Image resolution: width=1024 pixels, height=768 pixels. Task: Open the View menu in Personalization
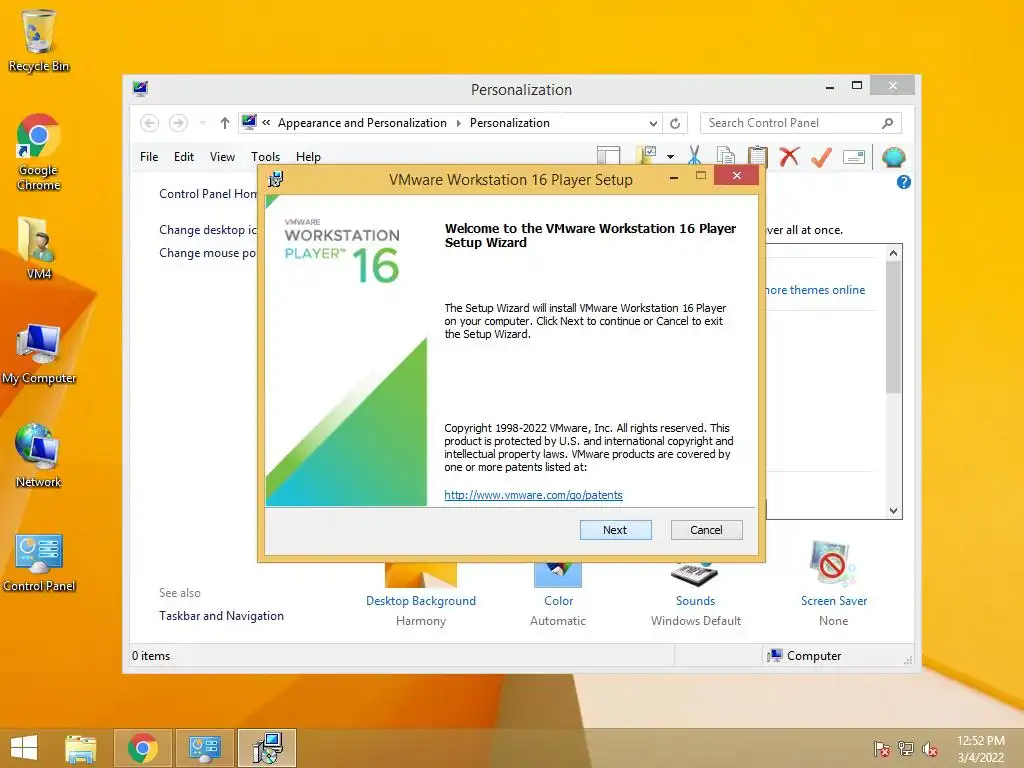222,157
